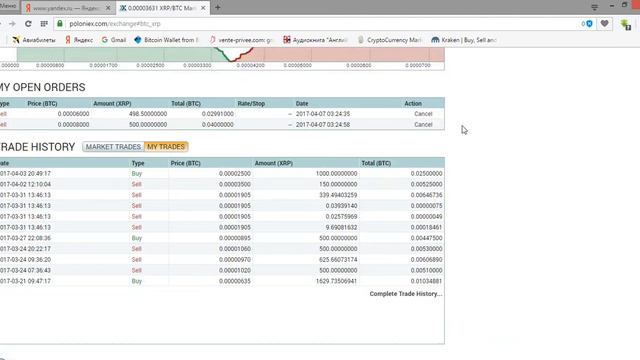The width and height of the screenshot is (640, 360).
Task: Open the Авиабилеты bookmark
Action: click(x=34, y=40)
